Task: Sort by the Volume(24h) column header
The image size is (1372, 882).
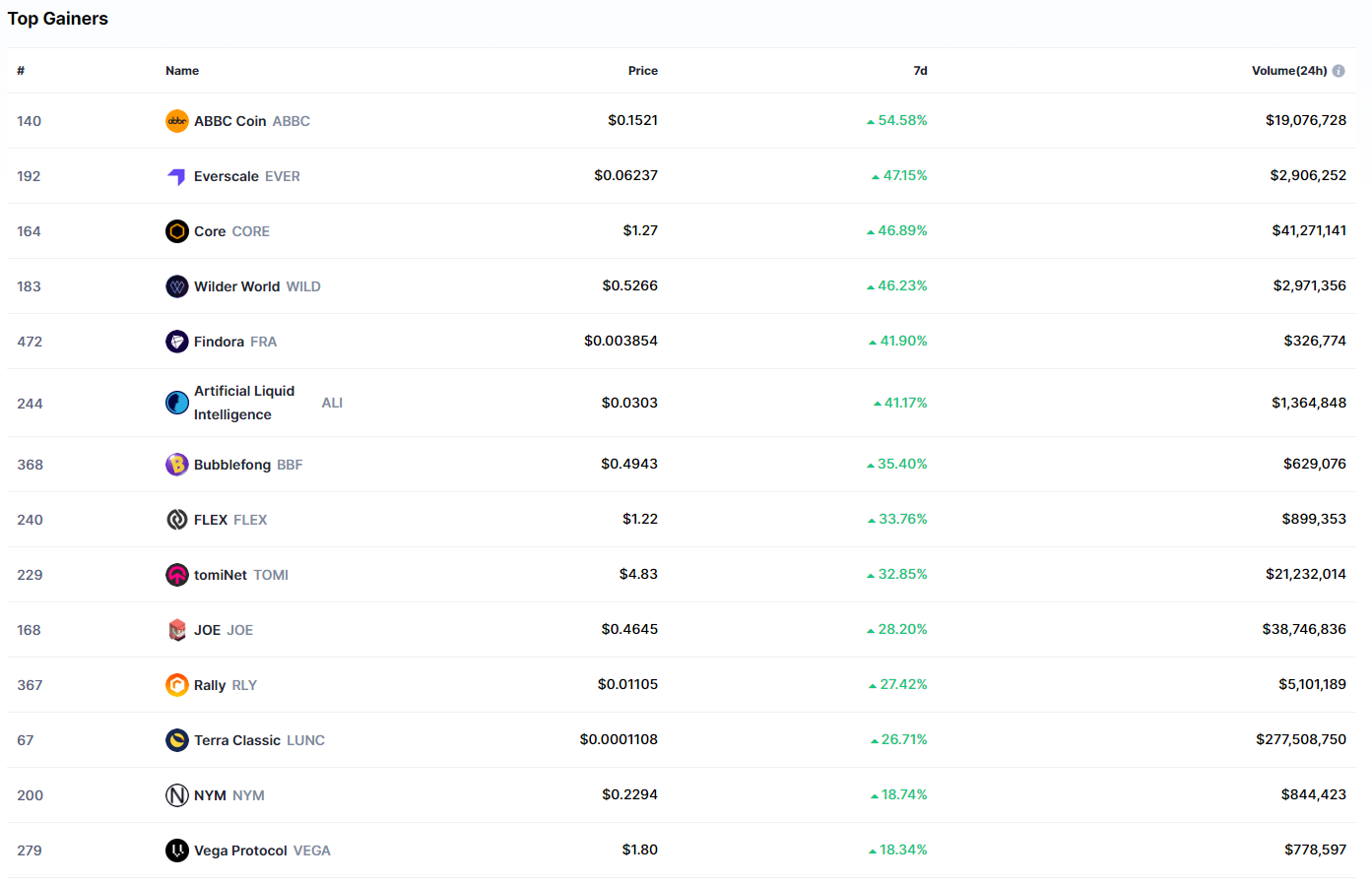Action: point(1288,71)
